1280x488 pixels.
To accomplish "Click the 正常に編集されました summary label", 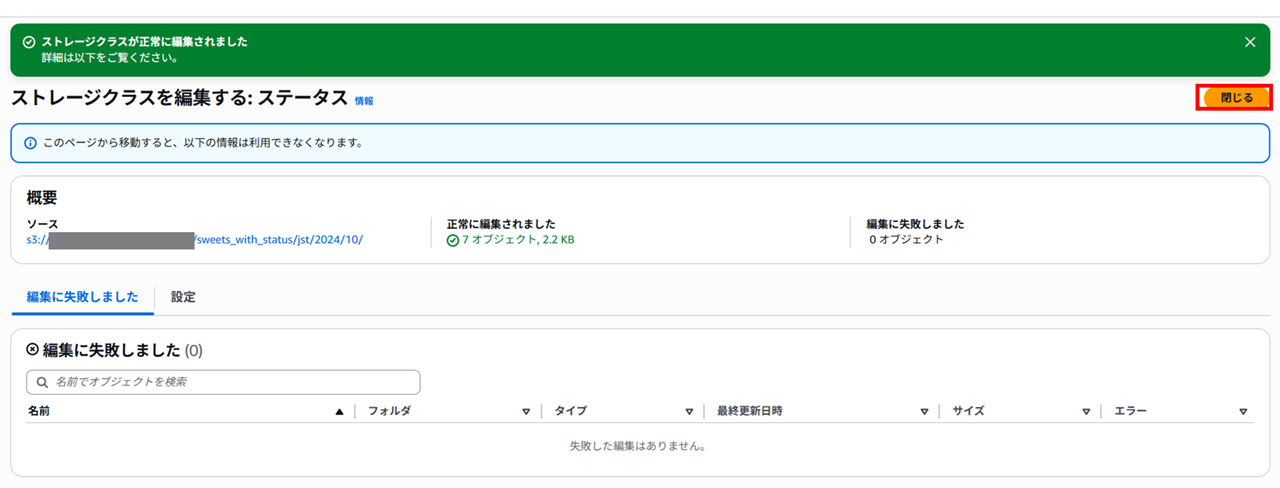I will click(x=501, y=224).
